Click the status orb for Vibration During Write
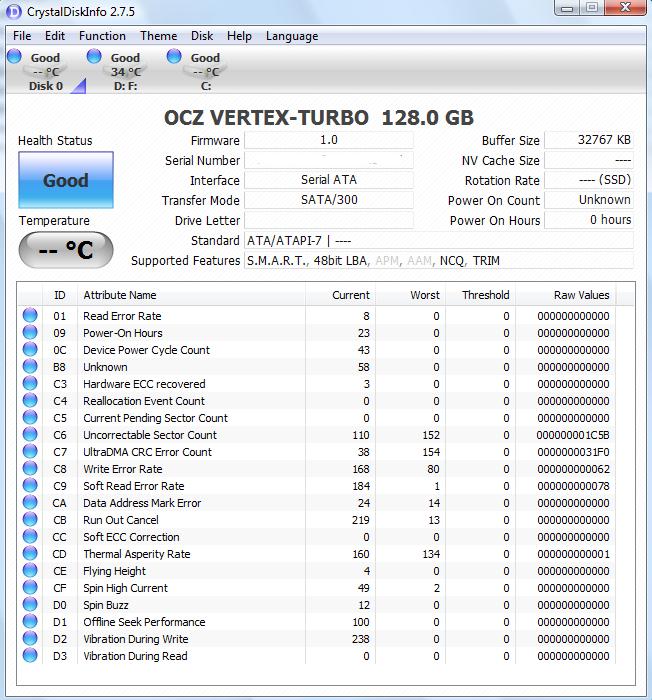The image size is (652, 700). coord(30,638)
